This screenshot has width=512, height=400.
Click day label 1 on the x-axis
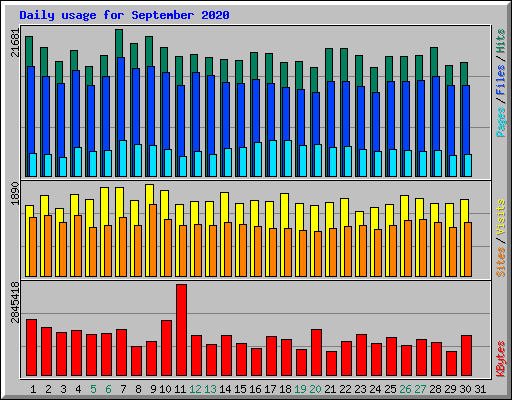[33, 389]
